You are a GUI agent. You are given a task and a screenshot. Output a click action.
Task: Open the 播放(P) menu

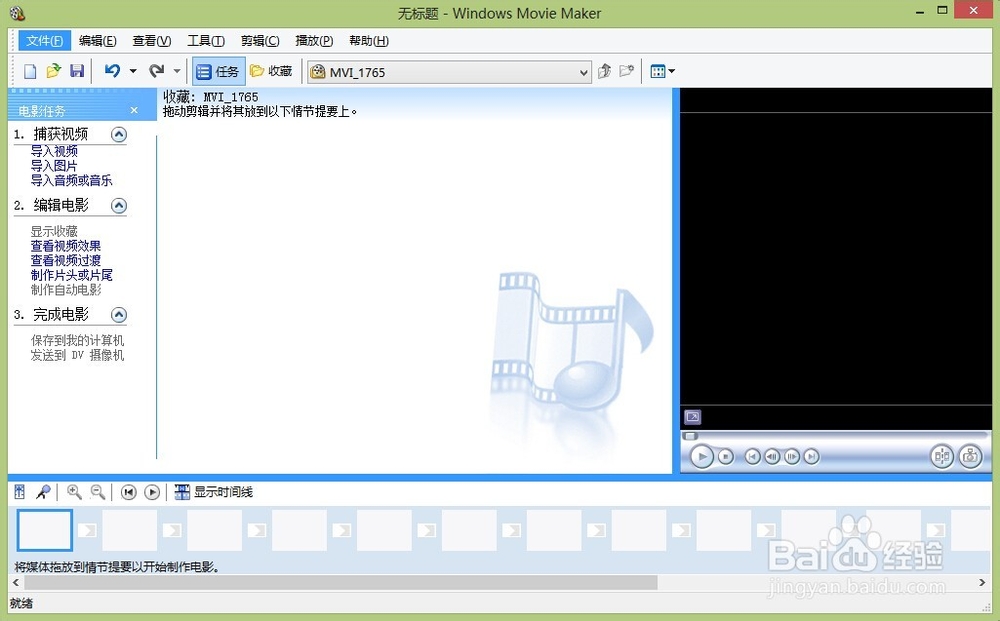click(x=314, y=41)
